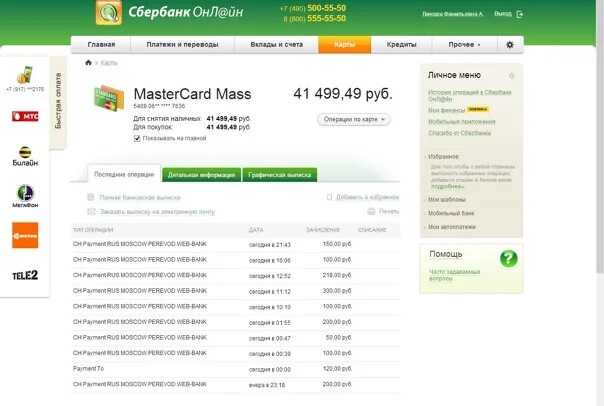
Task: Select the MegaFon quick payment icon
Action: click(x=25, y=196)
